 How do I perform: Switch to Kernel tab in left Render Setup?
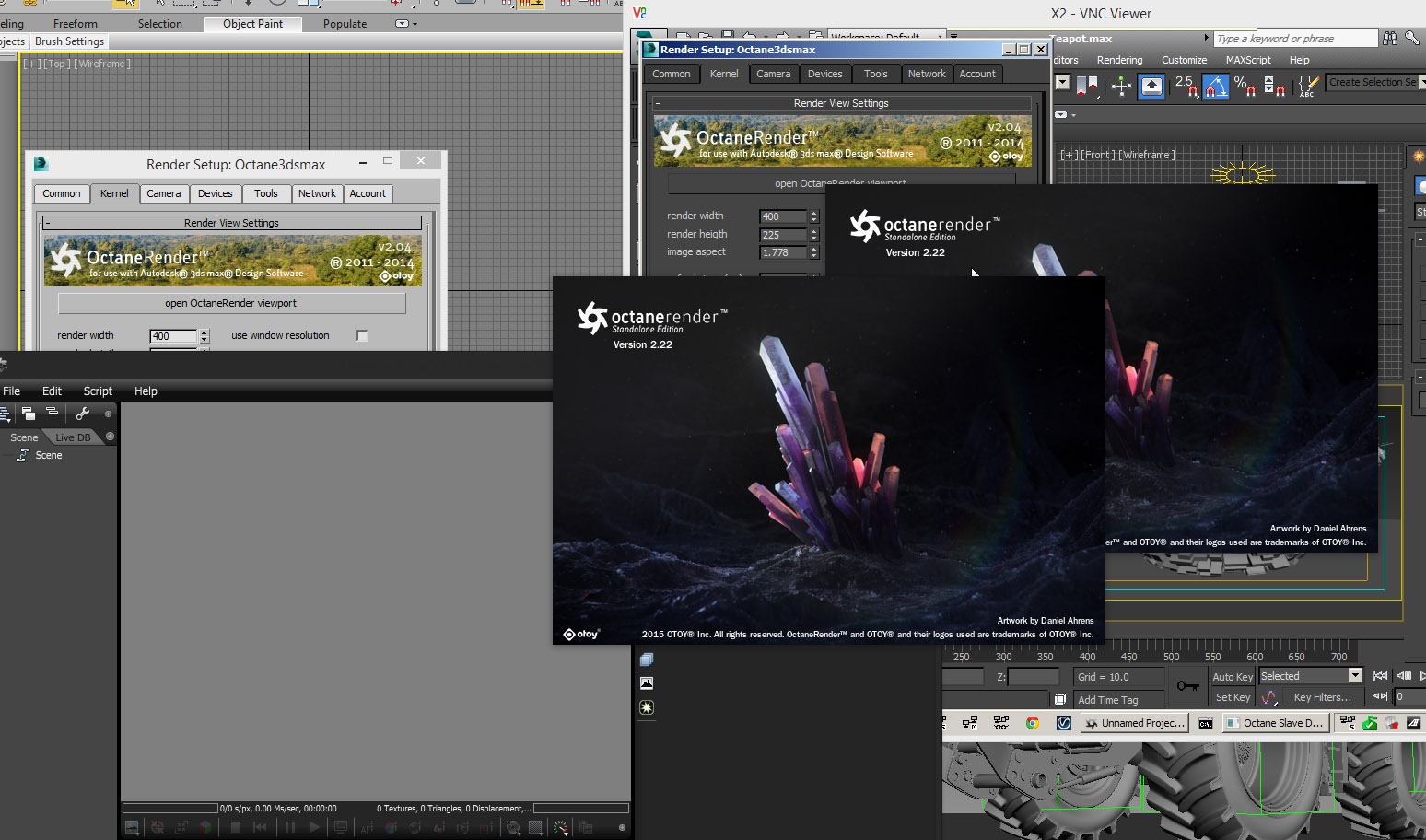coord(114,193)
